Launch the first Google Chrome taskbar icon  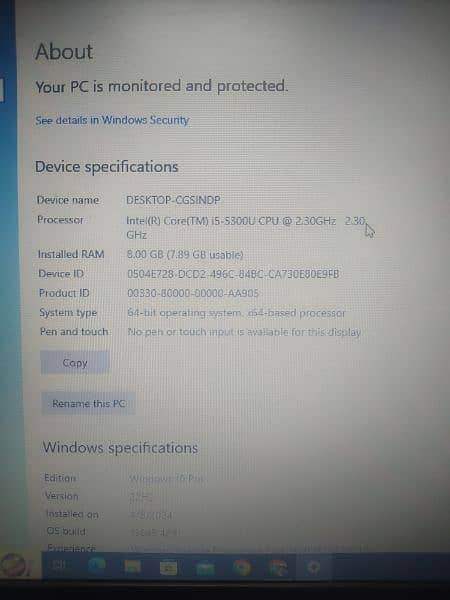[241, 567]
